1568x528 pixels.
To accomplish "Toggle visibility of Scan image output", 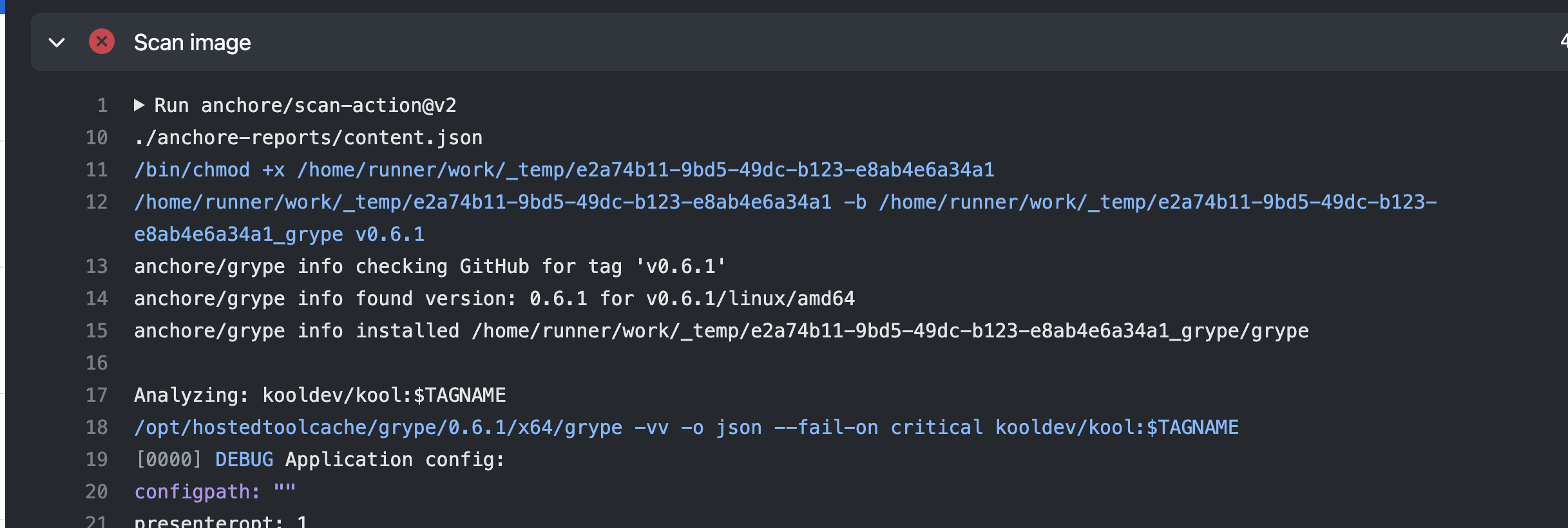I will [56, 42].
